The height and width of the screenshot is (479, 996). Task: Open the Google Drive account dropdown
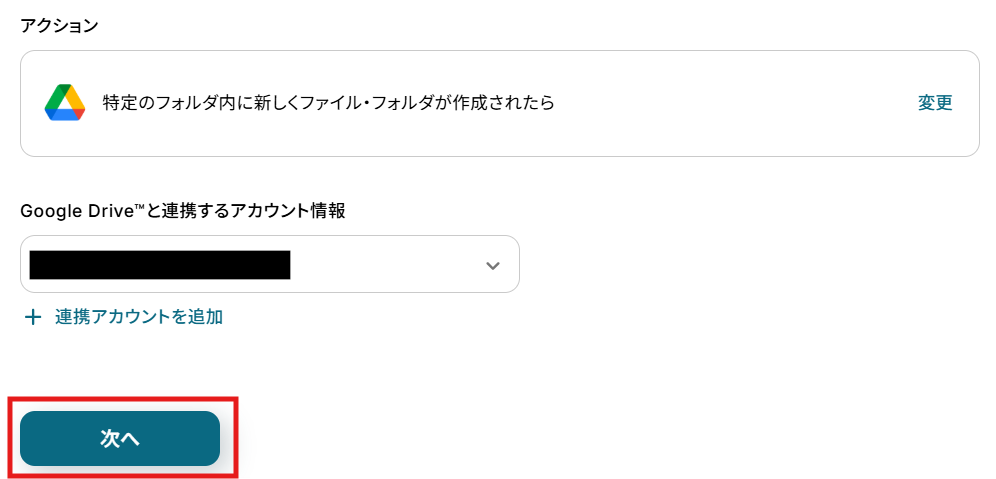coord(270,264)
